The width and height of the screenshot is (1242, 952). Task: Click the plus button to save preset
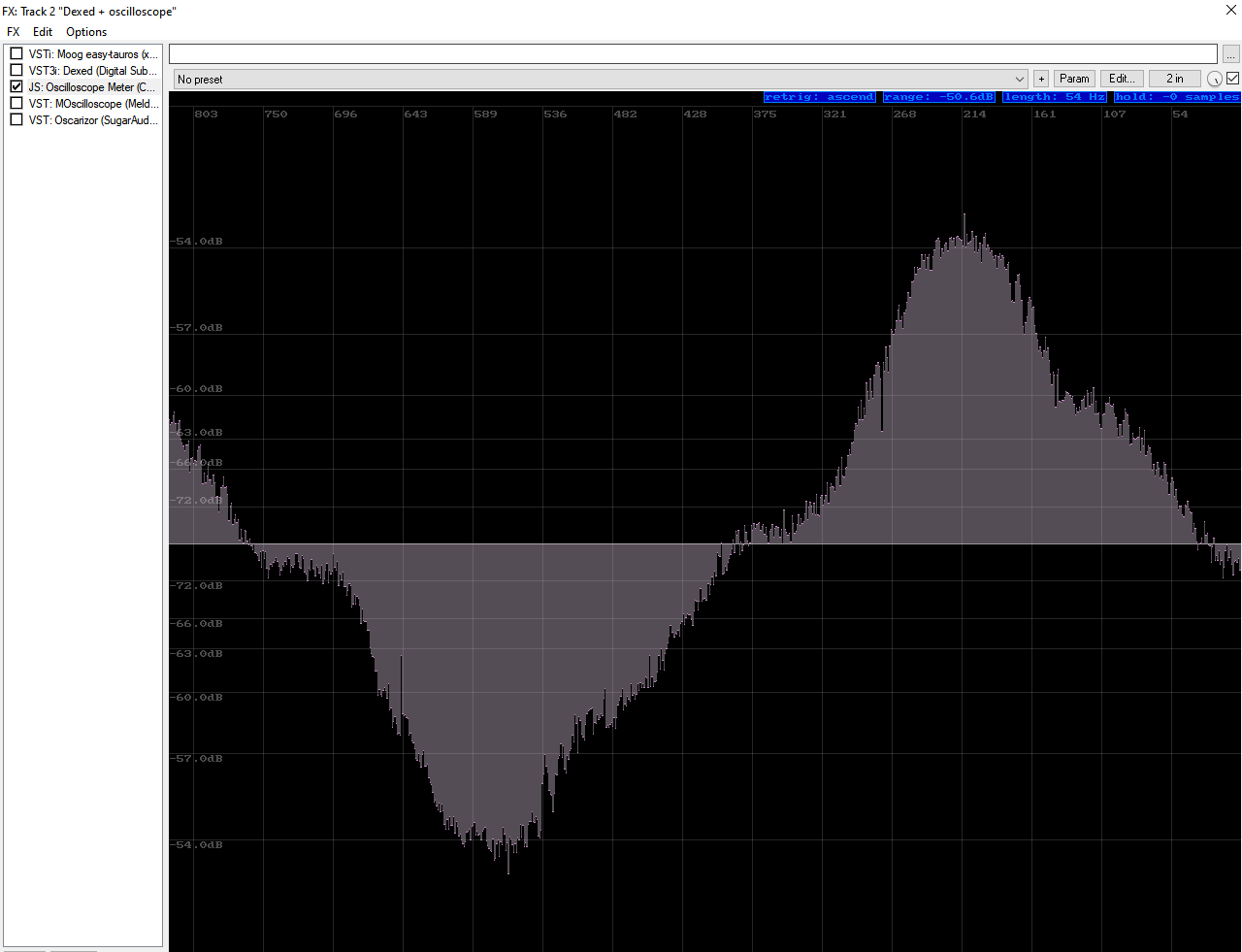(x=1041, y=79)
